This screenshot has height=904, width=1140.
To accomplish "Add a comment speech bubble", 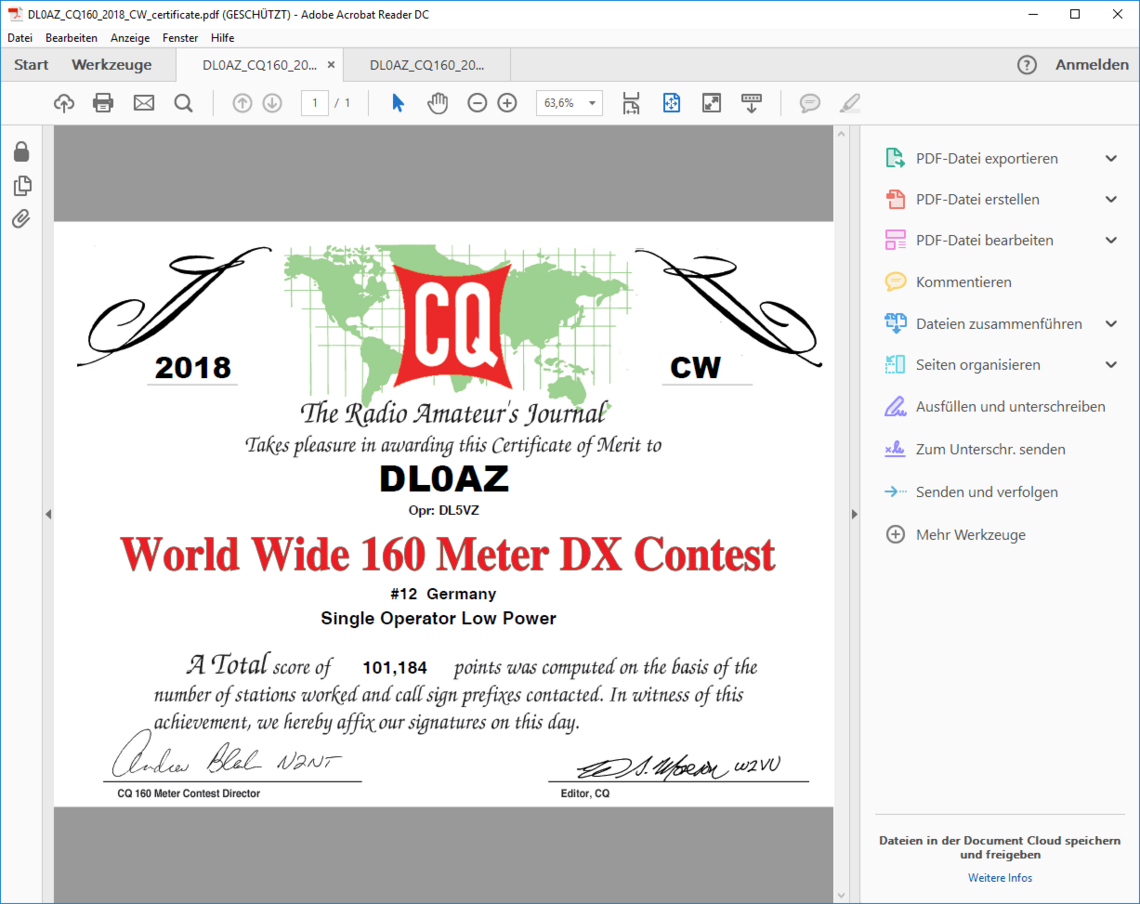I will coord(810,103).
